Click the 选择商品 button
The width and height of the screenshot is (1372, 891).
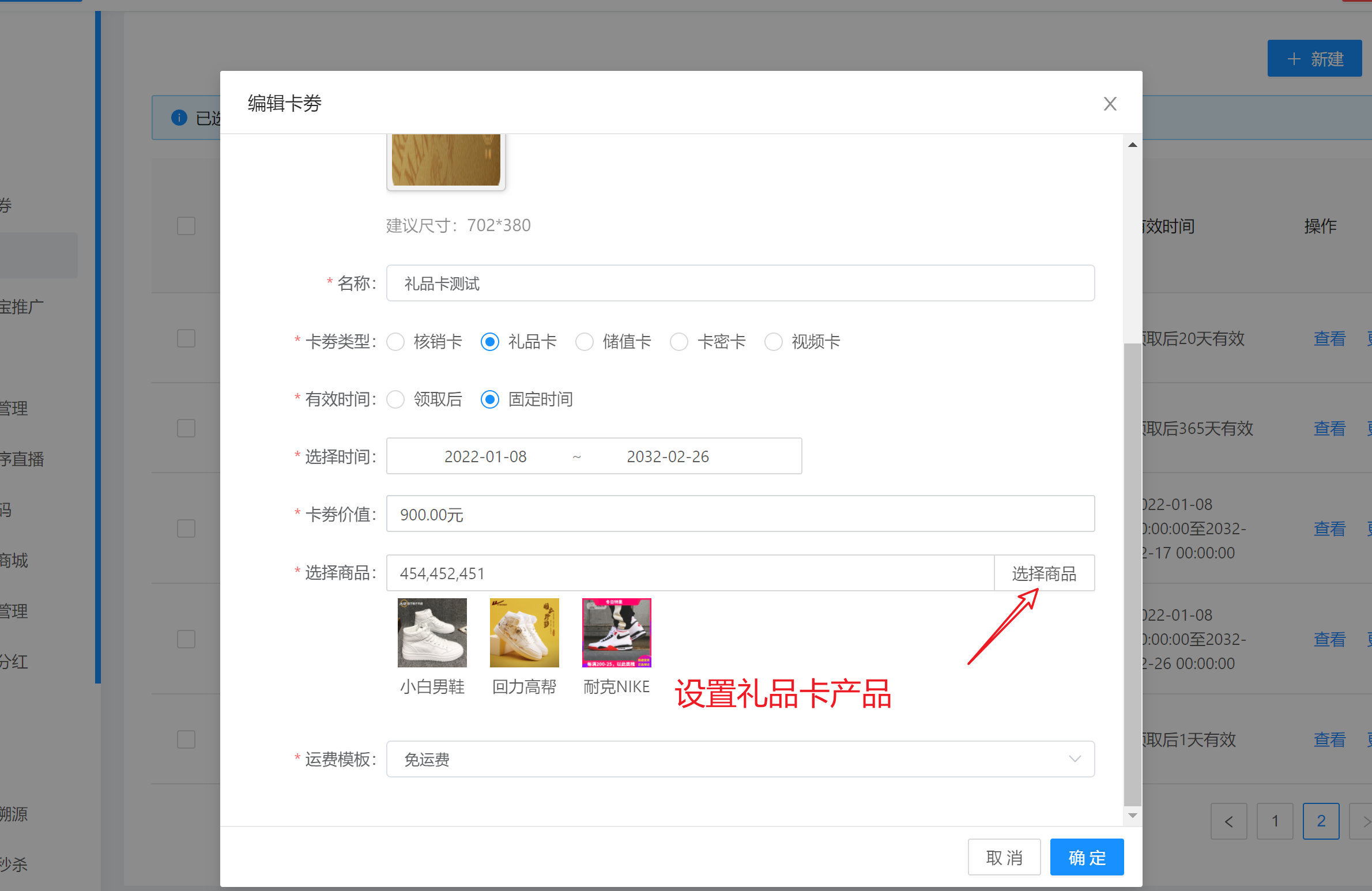point(1044,573)
